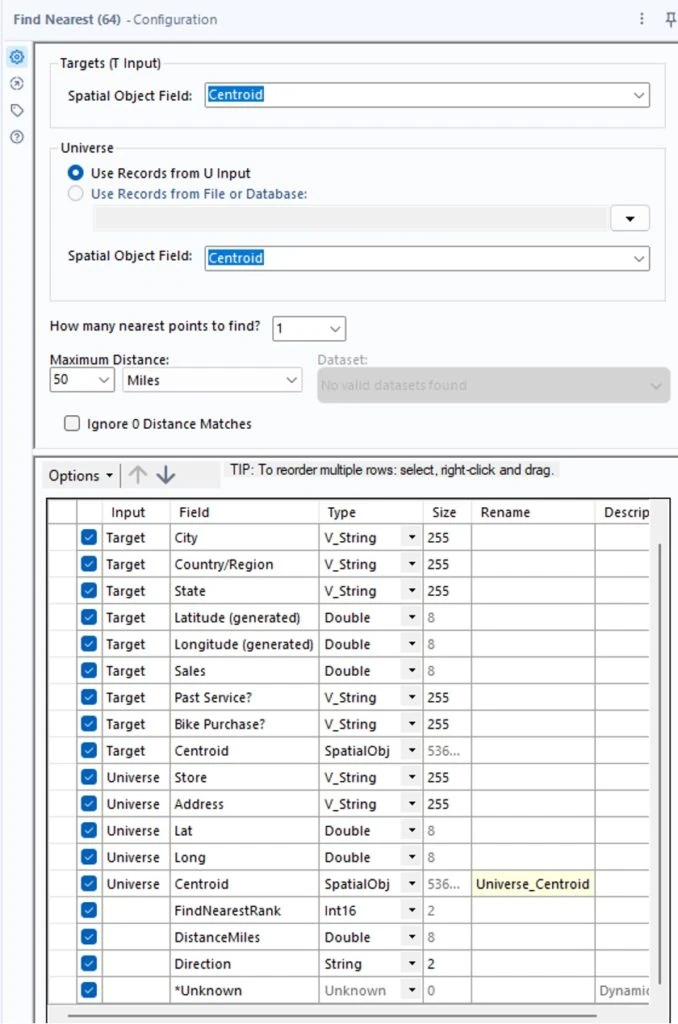This screenshot has height=1024, width=678.
Task: Open the Help question mark icon
Action: (16, 137)
